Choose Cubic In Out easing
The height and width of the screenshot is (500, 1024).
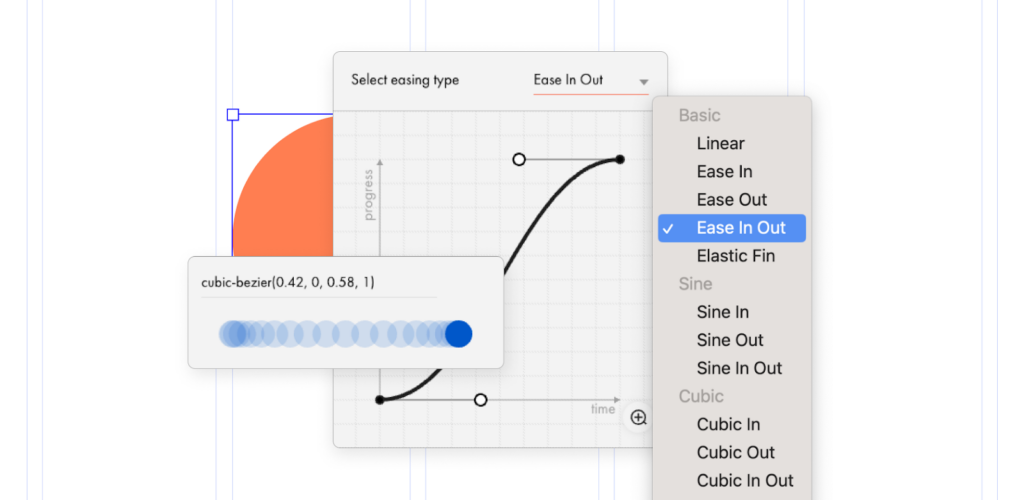[745, 480]
